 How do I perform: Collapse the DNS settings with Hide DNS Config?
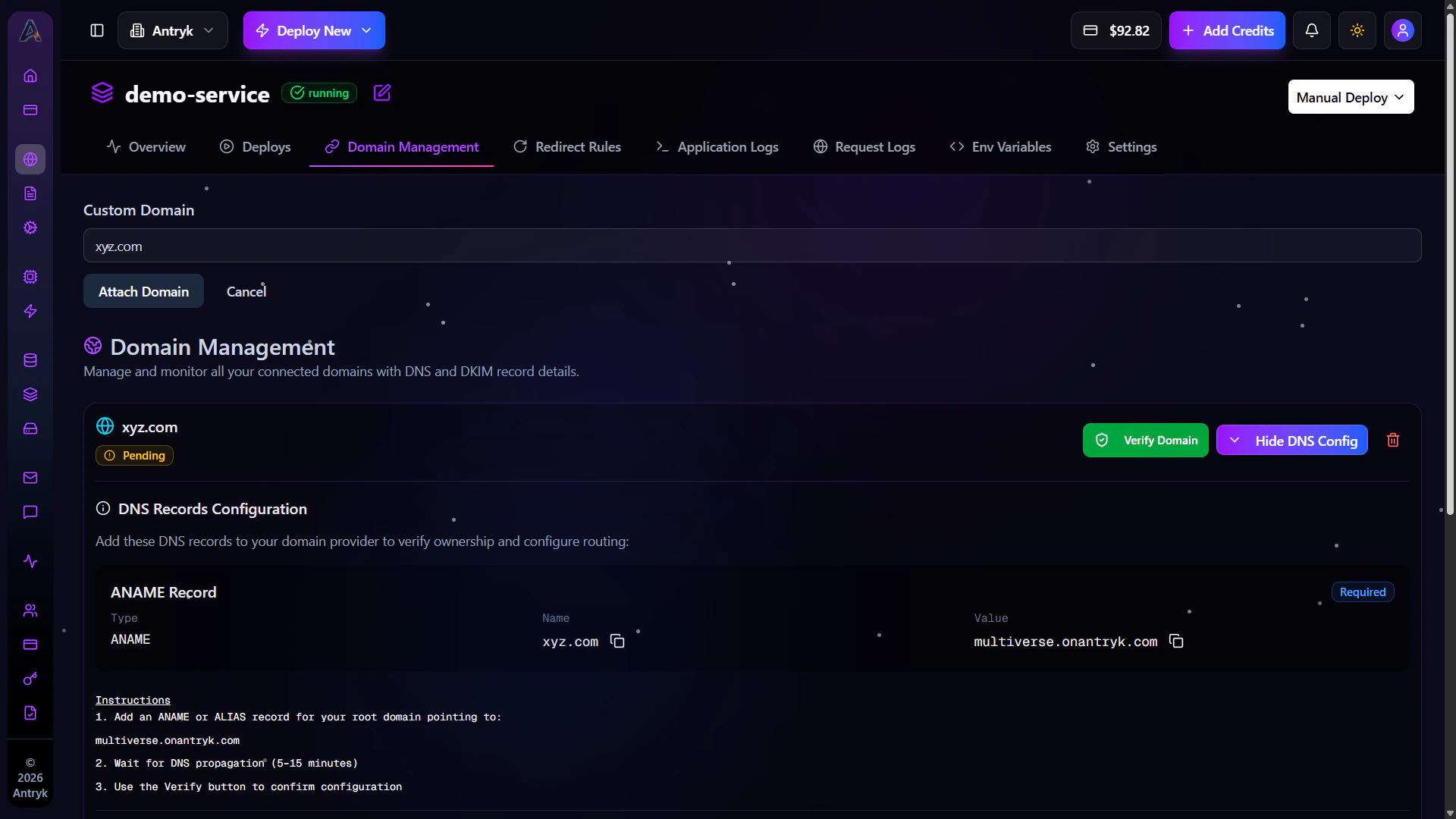[x=1291, y=441]
